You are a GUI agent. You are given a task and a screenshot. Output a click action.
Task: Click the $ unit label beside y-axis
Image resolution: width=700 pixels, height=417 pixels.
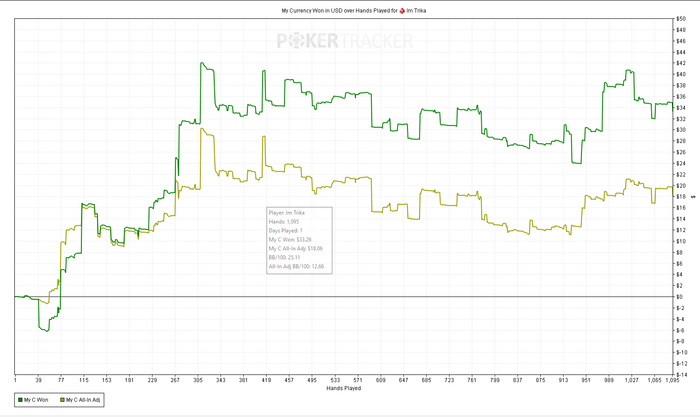click(693, 196)
